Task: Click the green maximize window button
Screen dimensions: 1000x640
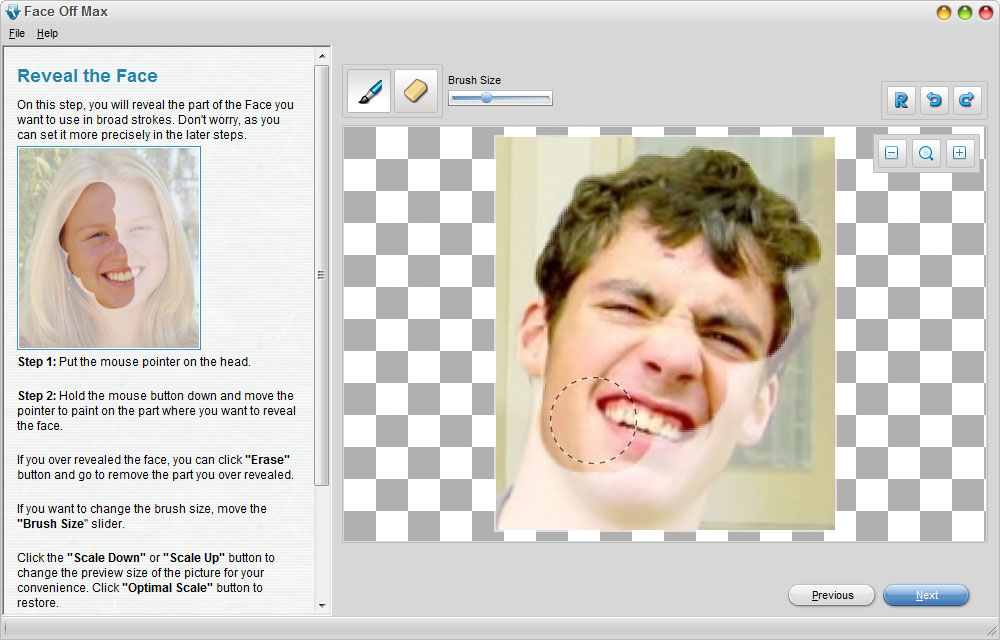Action: (x=965, y=12)
